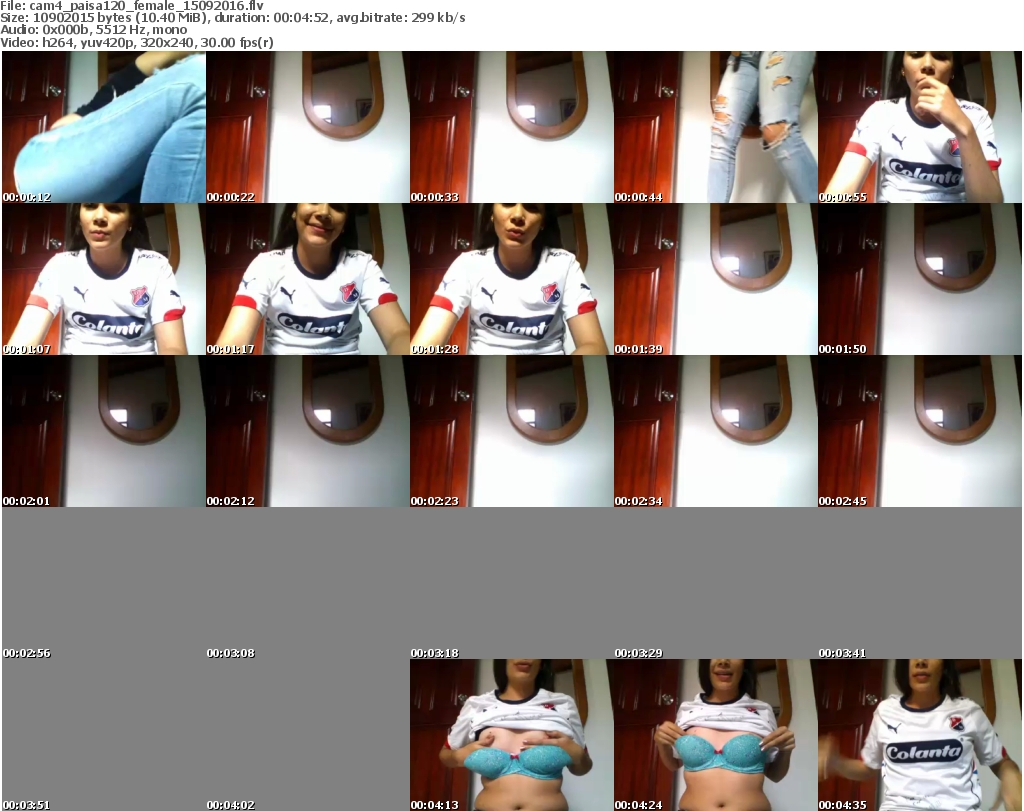Screen dimensions: 1024x811
Task: Click the timestamp label 00:03:29
Action: [x=638, y=653]
